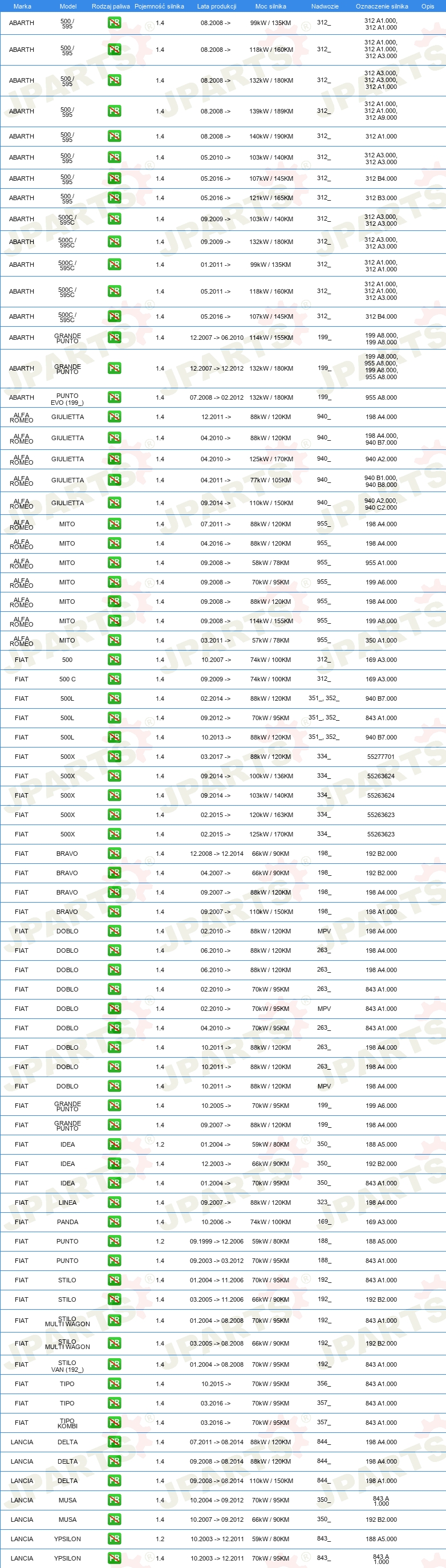The image size is (446, 1568).
Task: Select the engine code 312 B3.000
Action: point(381,198)
